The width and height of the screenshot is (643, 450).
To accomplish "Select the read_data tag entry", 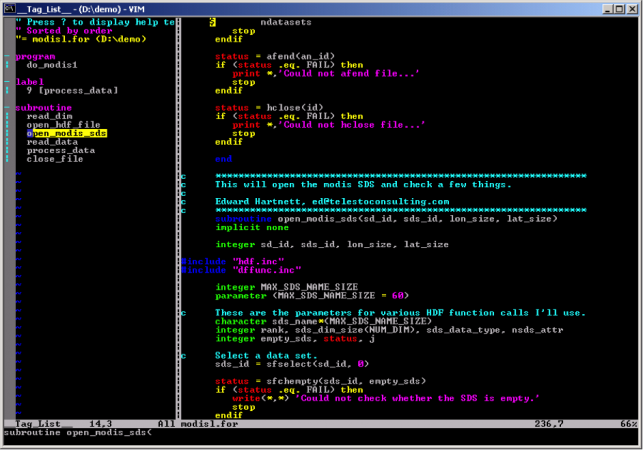I will point(52,141).
